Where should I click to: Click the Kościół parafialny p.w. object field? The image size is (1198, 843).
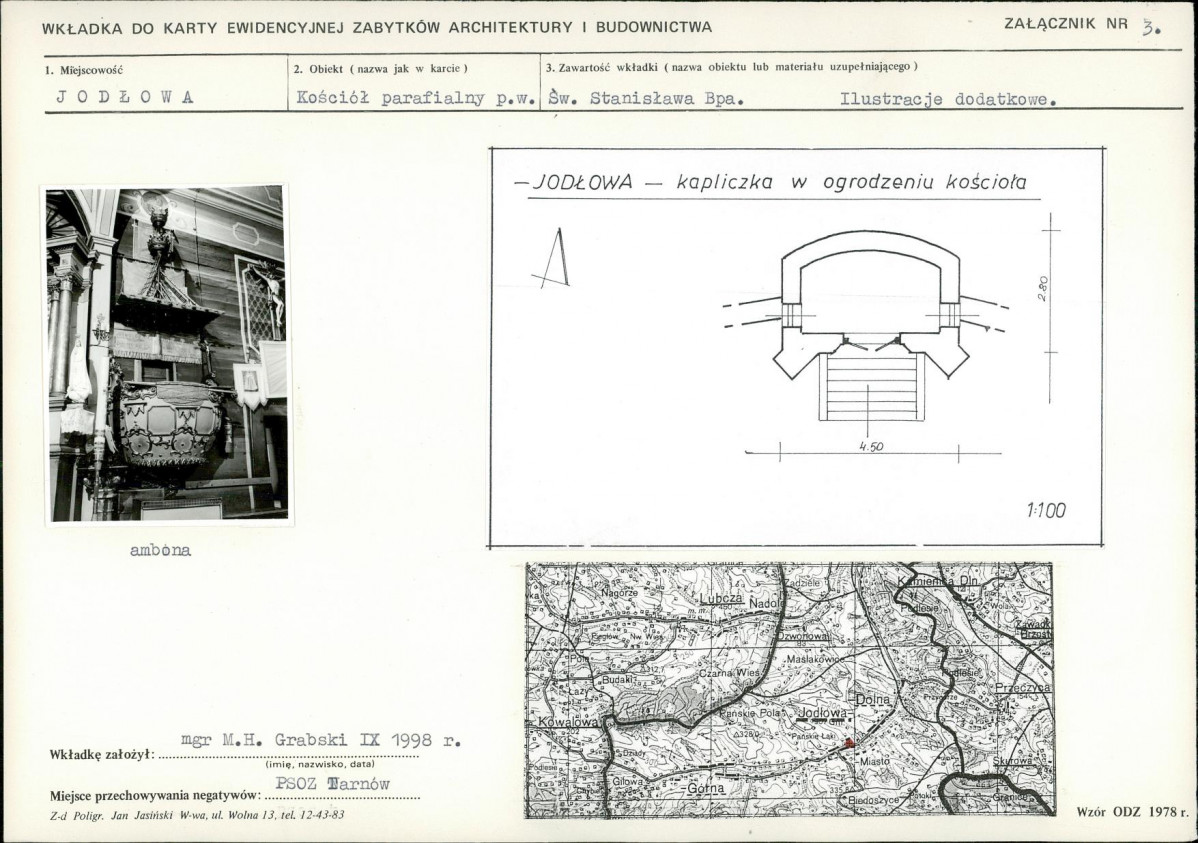pos(414,99)
